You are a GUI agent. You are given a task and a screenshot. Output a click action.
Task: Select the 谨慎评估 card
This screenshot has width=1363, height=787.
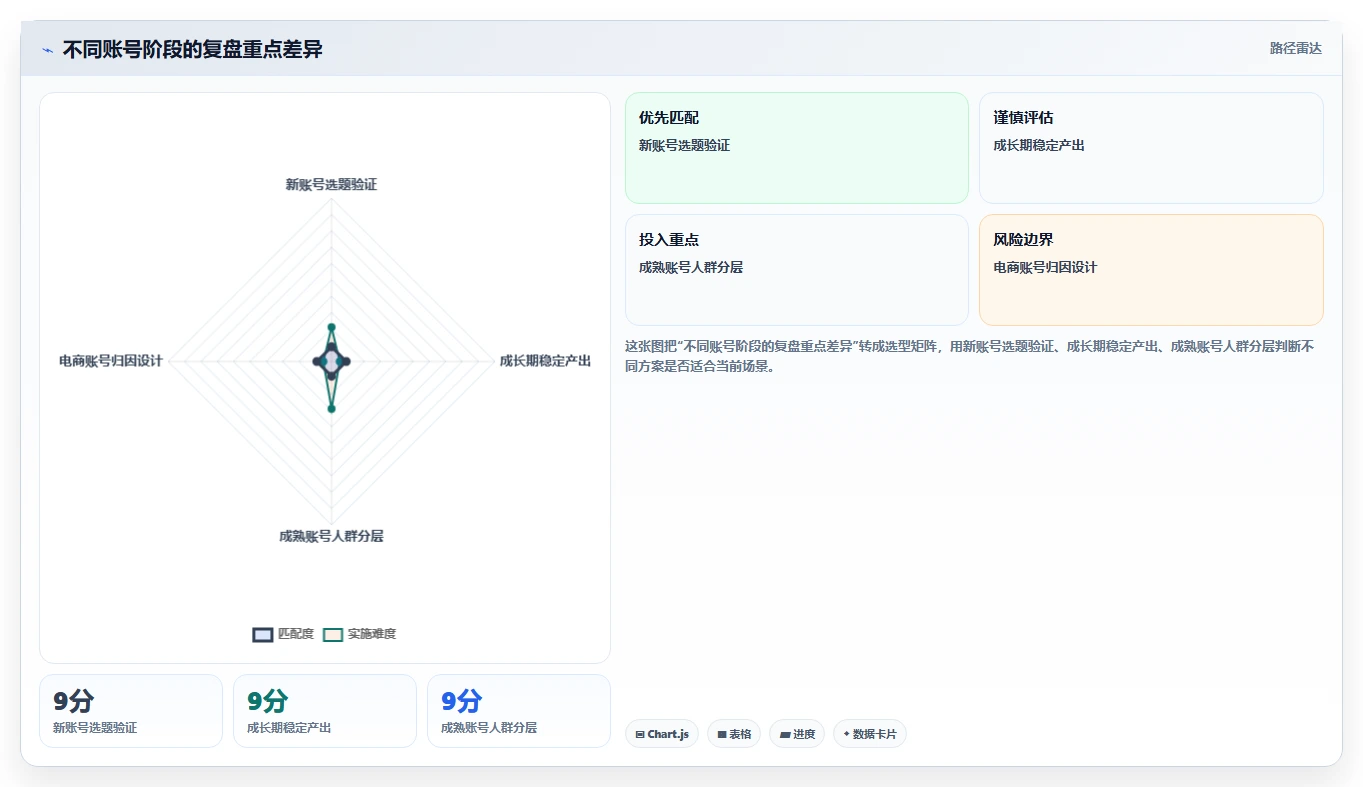[x=1151, y=148]
